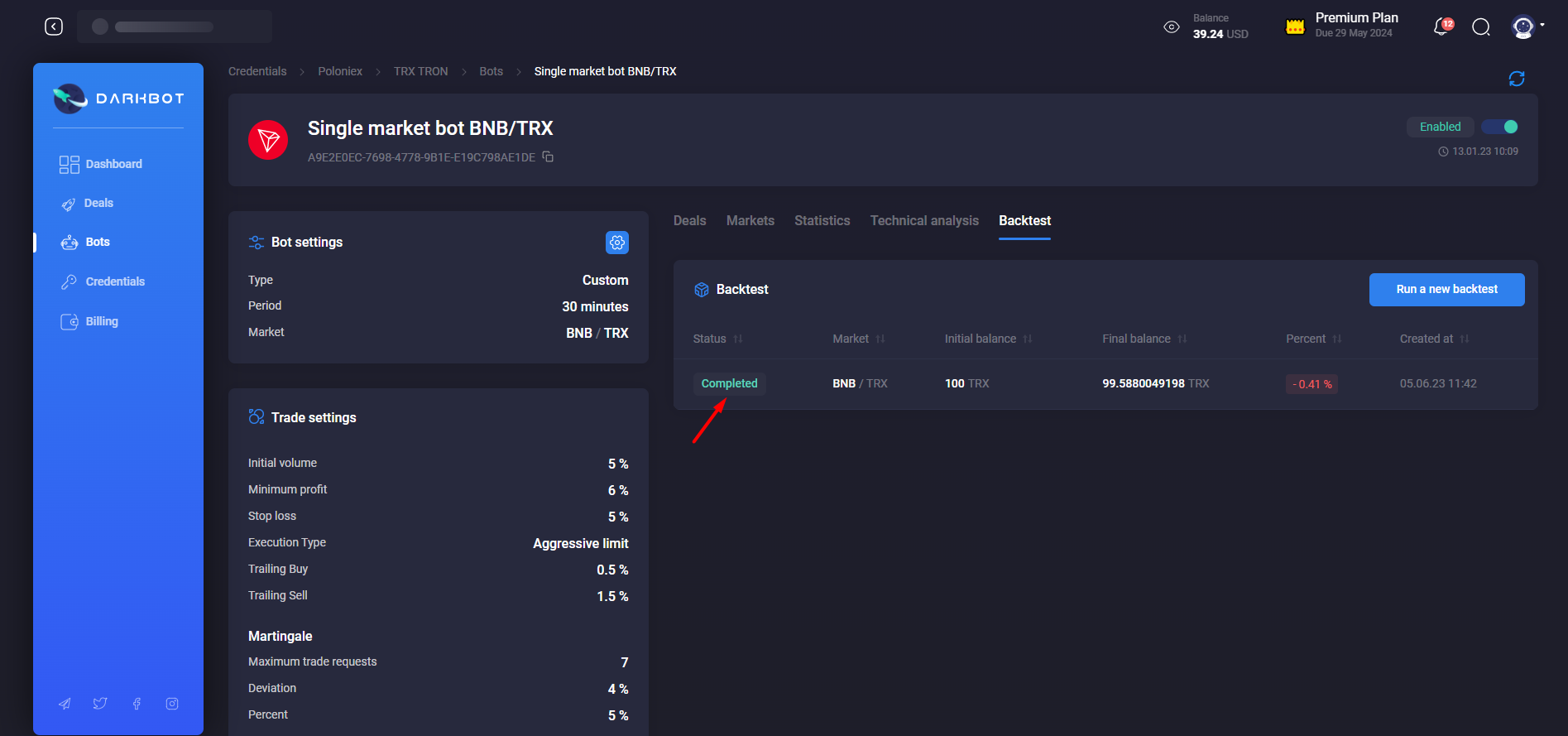Collapse the sidebar with the back arrow icon
The image size is (1568, 736).
tap(54, 26)
